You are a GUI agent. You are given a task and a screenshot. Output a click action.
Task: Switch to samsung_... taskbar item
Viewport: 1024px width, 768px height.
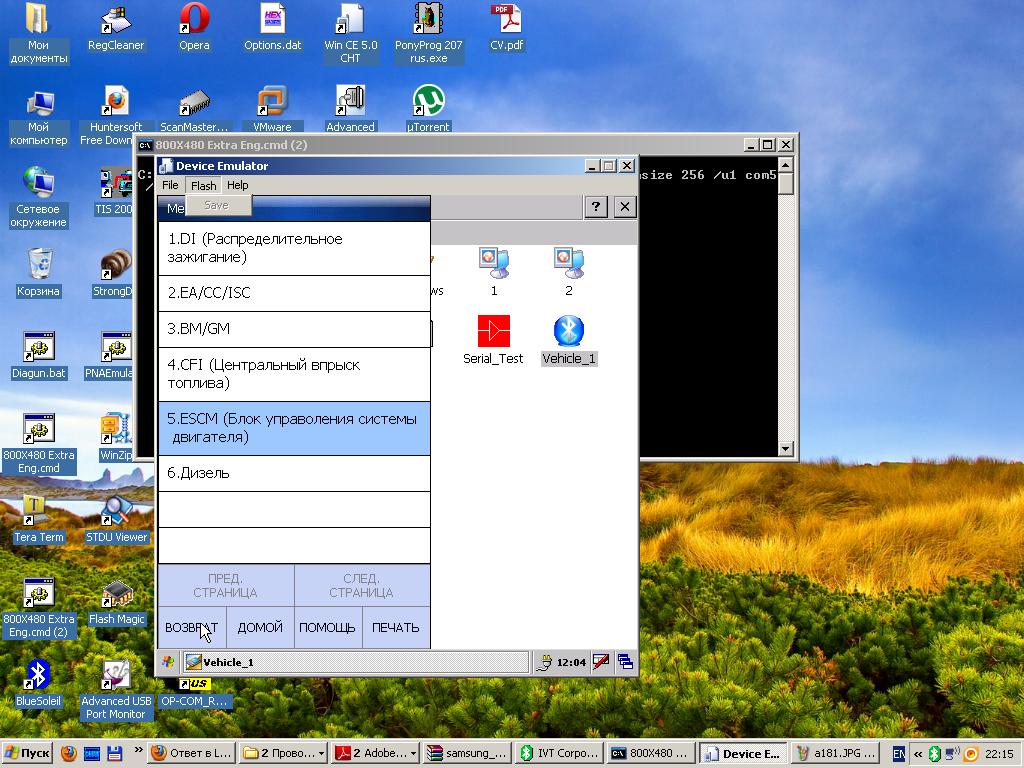(x=466, y=753)
